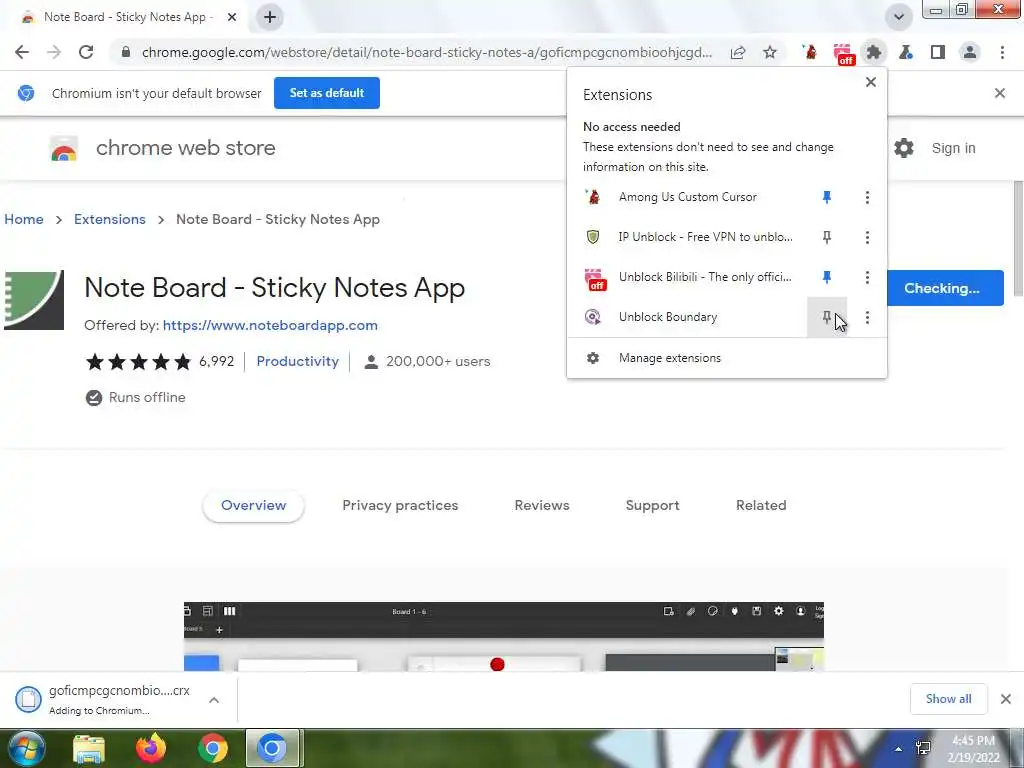
Task: Open the Chromium three-dot menu
Action: [1002, 52]
